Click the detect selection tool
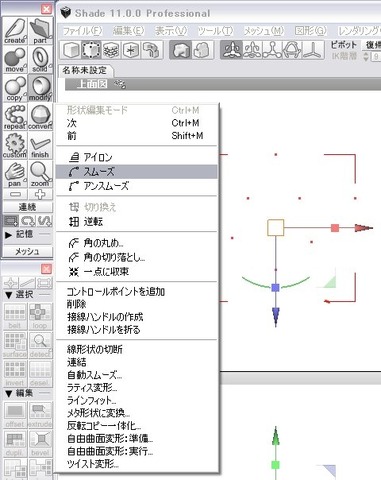The image size is (381, 480). point(40,345)
